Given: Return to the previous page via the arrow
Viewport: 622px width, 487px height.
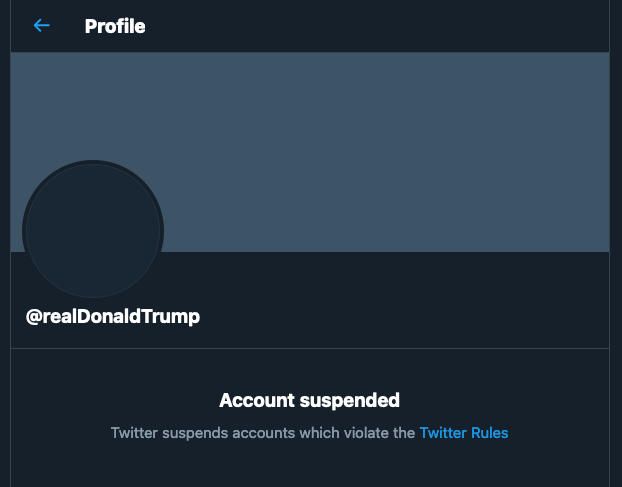Looking at the screenshot, I should [41, 26].
